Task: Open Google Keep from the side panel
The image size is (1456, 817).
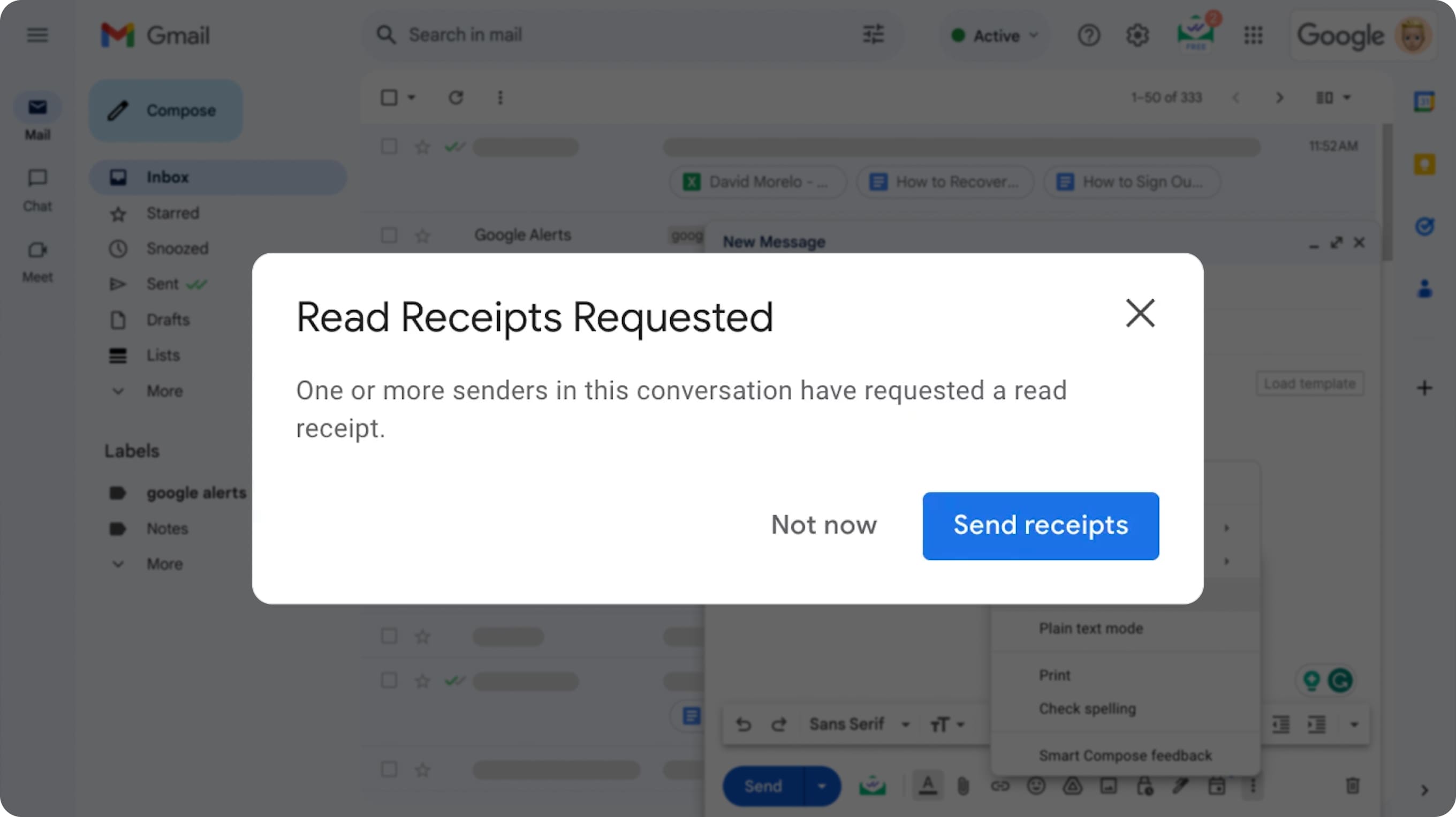Action: tap(1425, 164)
